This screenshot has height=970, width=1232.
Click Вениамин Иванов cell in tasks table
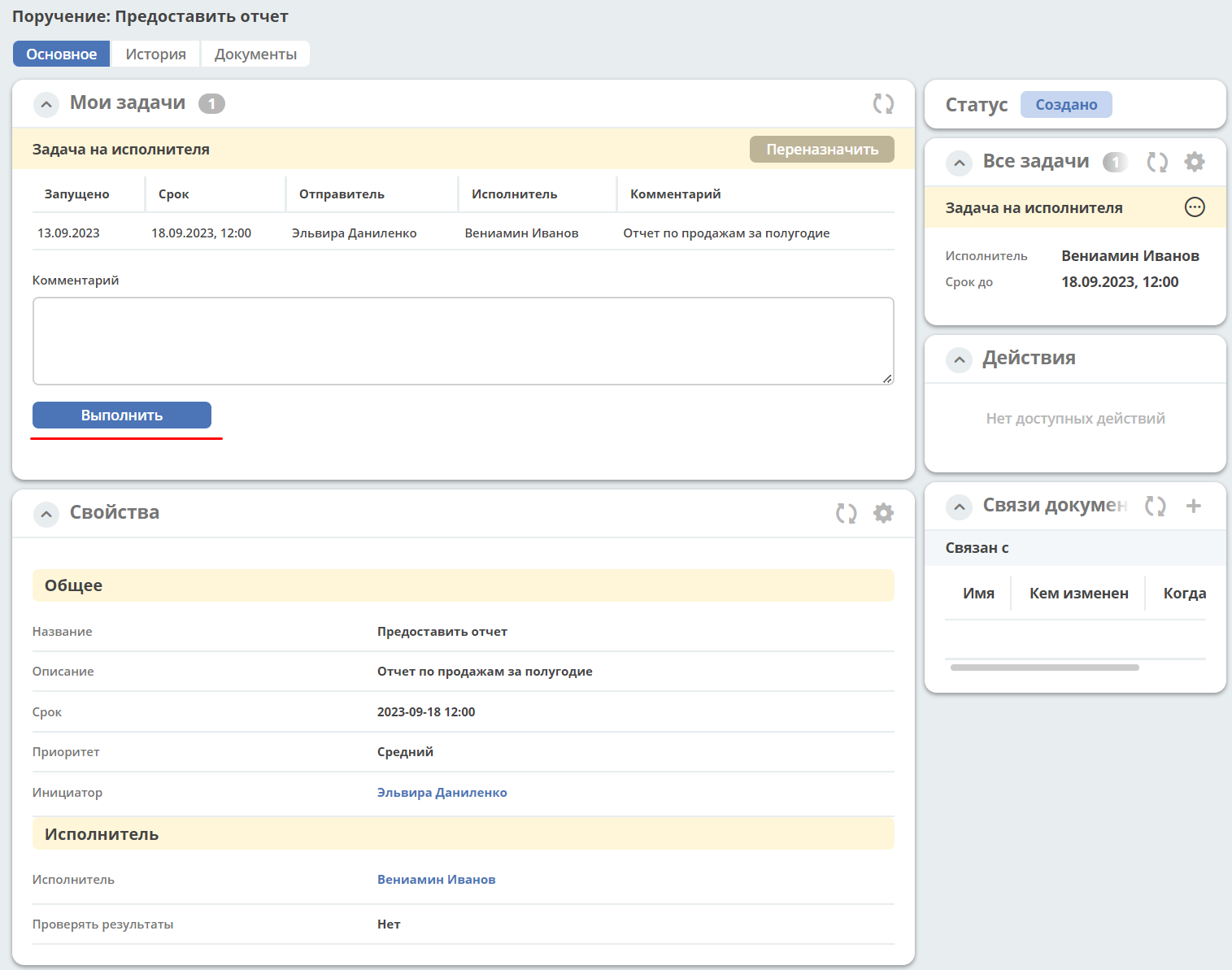[521, 233]
